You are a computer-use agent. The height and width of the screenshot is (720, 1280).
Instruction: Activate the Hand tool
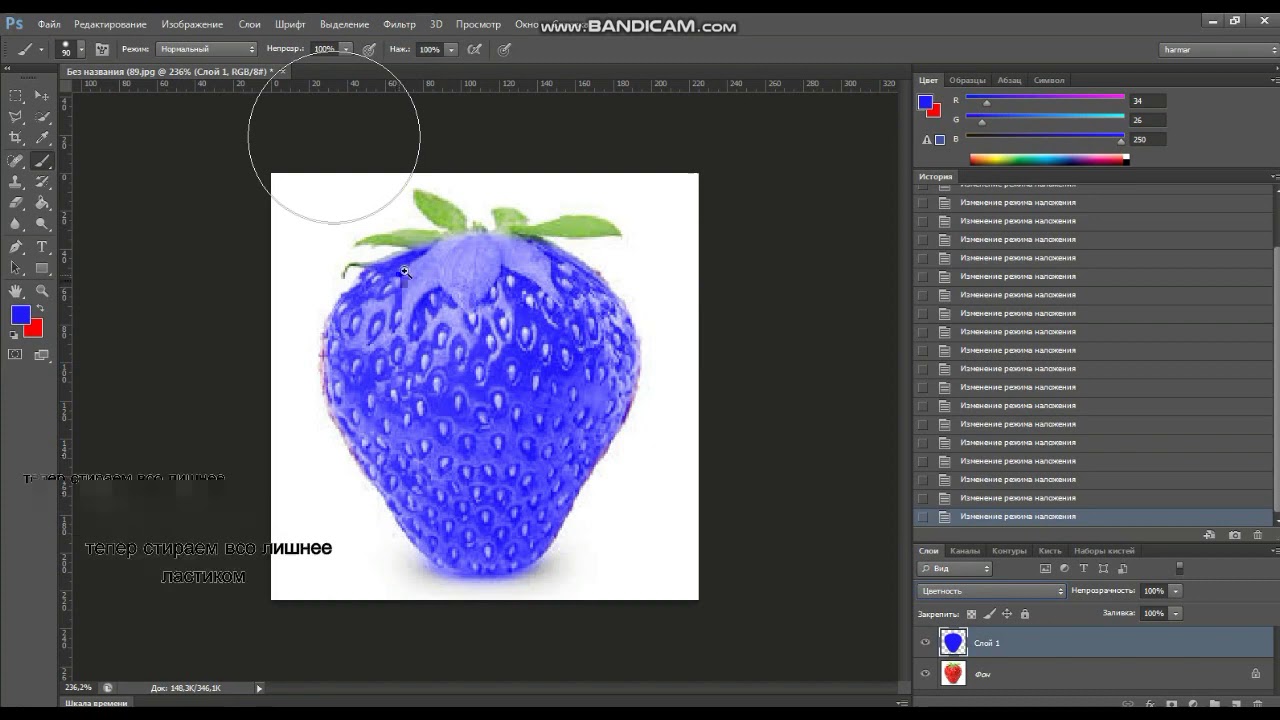click(16, 291)
